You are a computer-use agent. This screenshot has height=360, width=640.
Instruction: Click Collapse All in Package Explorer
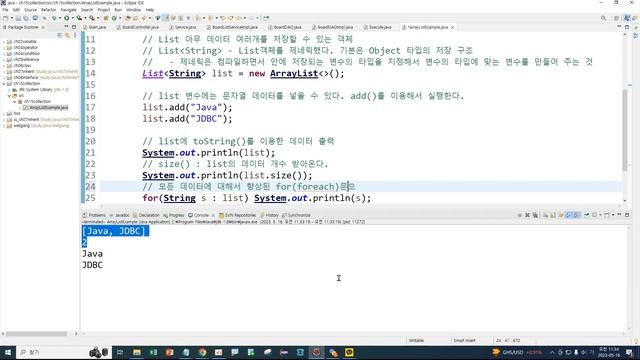60,36
